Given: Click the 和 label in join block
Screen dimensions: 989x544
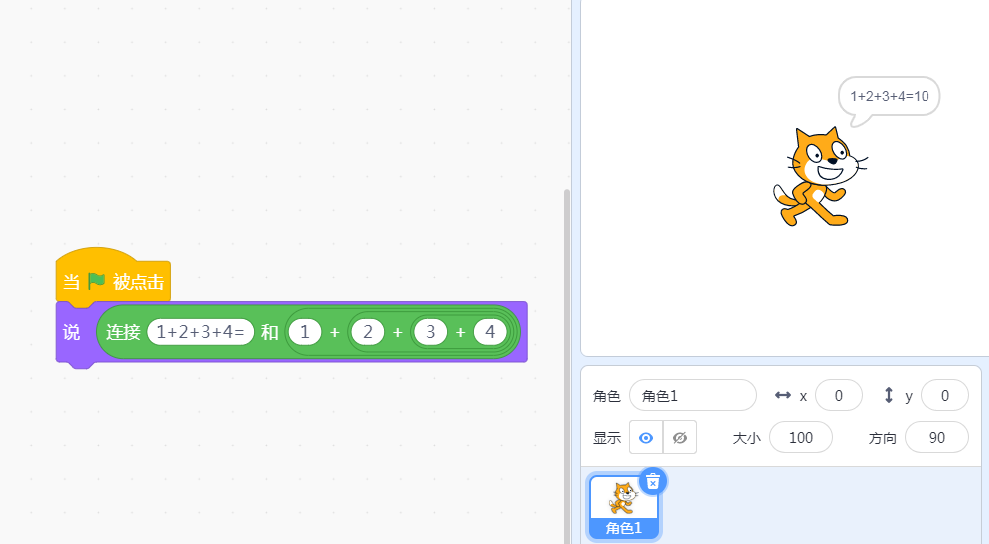Looking at the screenshot, I should (270, 332).
